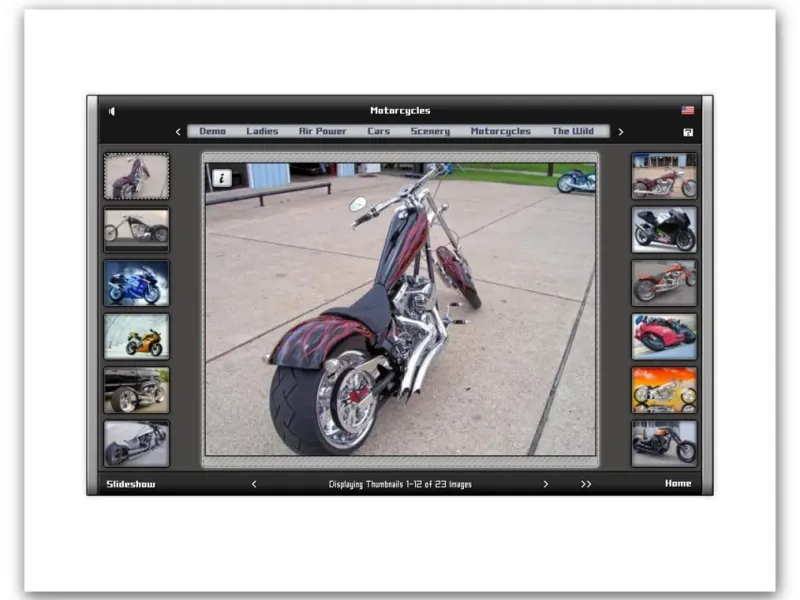Click the US flag language icon
This screenshot has height=600, width=800.
687,110
